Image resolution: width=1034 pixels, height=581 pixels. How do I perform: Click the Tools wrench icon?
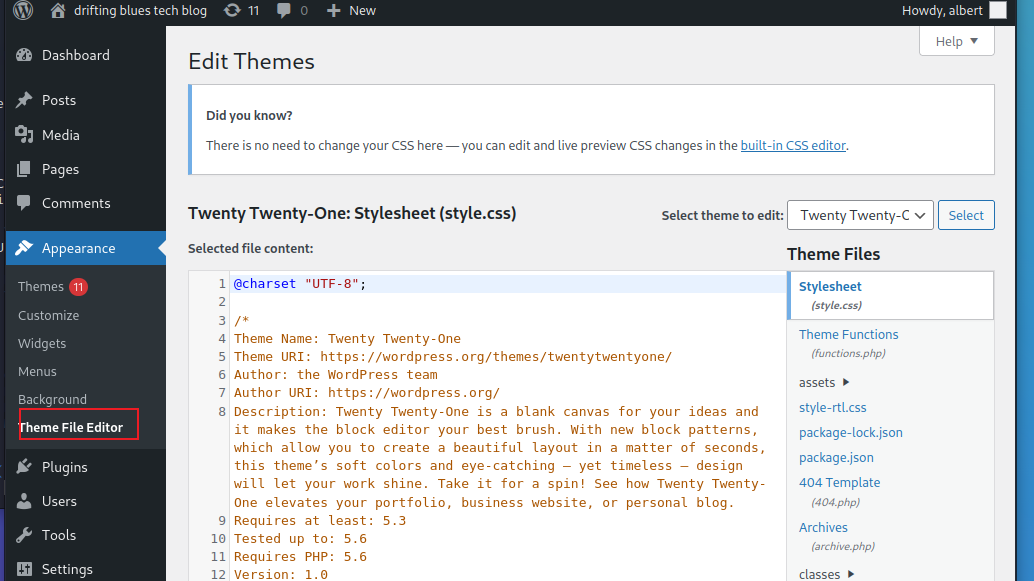[25, 535]
